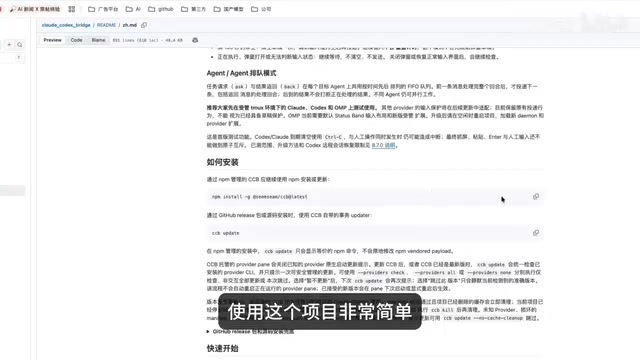This screenshot has width=640, height=360.
Task: Open the github bookmark folder
Action: (x=161, y=9)
